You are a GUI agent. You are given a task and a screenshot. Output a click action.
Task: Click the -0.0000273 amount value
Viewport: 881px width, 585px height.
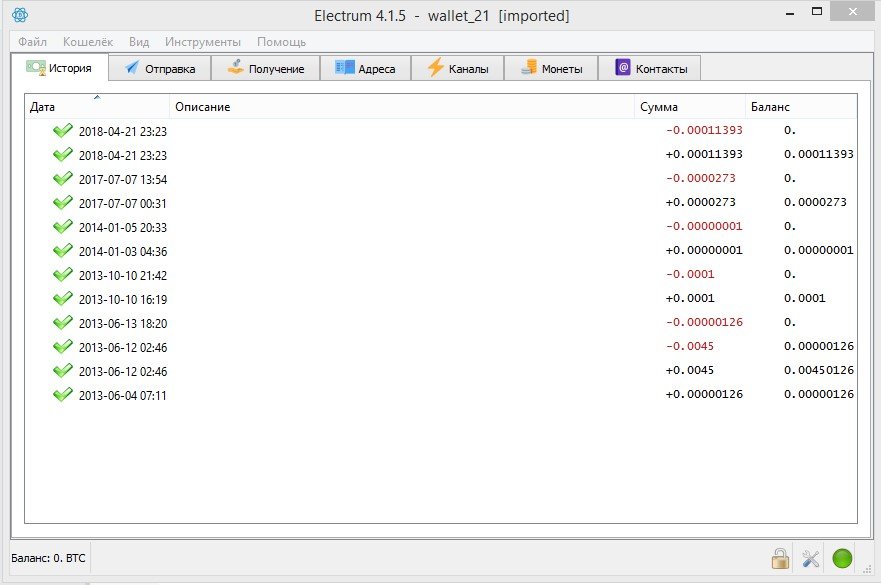click(x=701, y=178)
